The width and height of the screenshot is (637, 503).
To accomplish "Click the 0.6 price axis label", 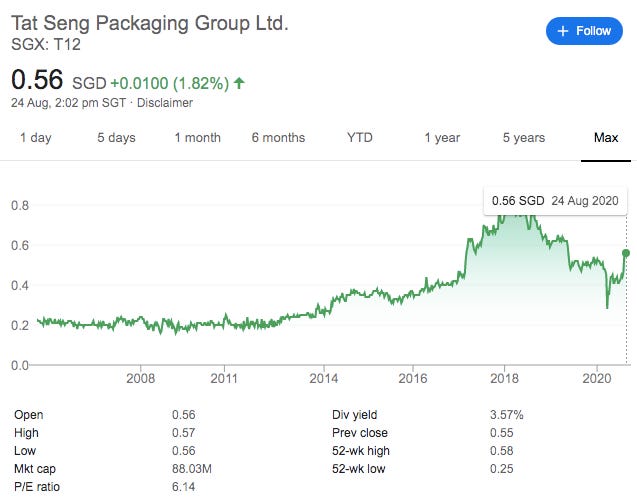I will point(20,245).
